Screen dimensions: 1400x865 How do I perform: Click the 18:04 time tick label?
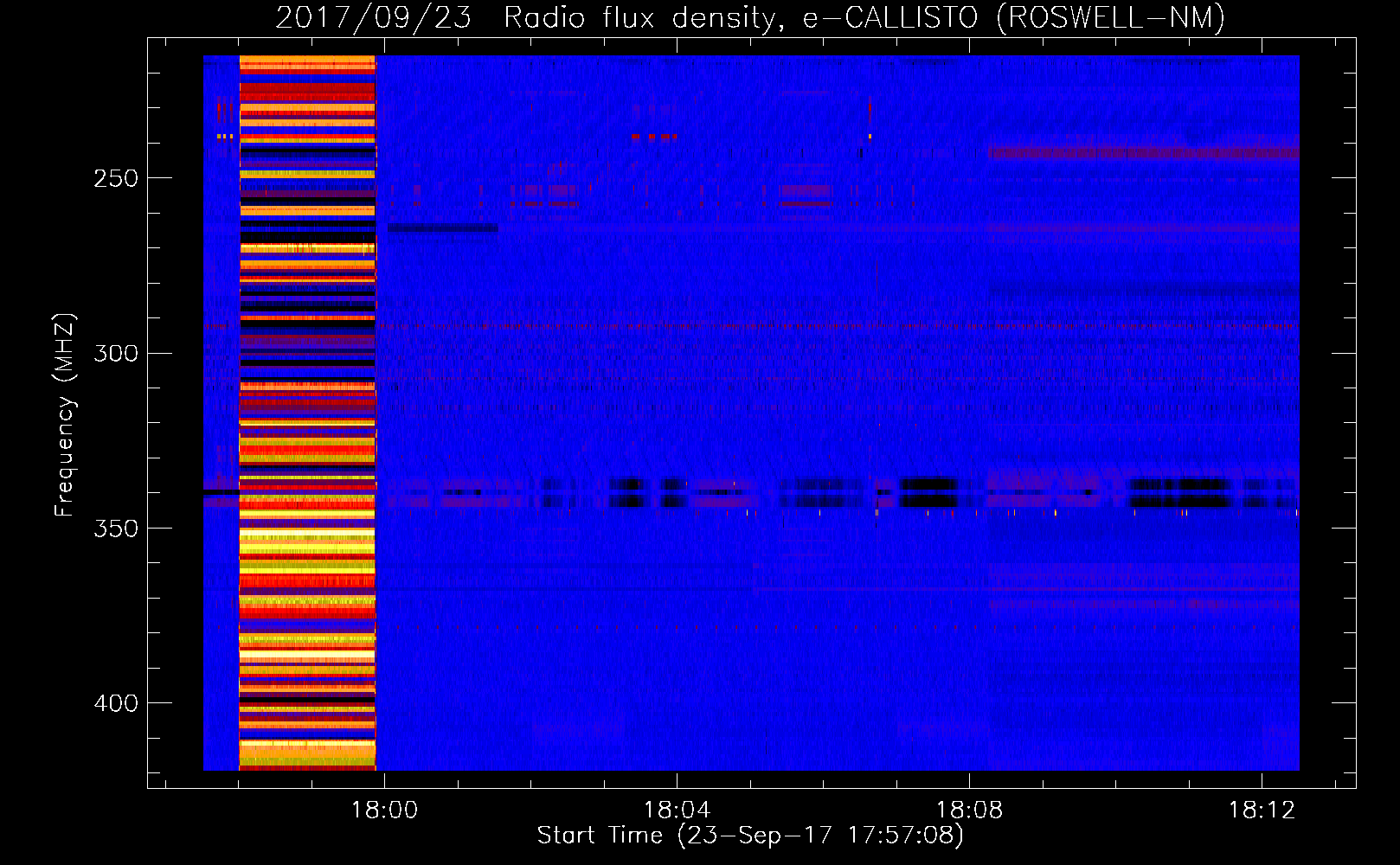[x=678, y=810]
